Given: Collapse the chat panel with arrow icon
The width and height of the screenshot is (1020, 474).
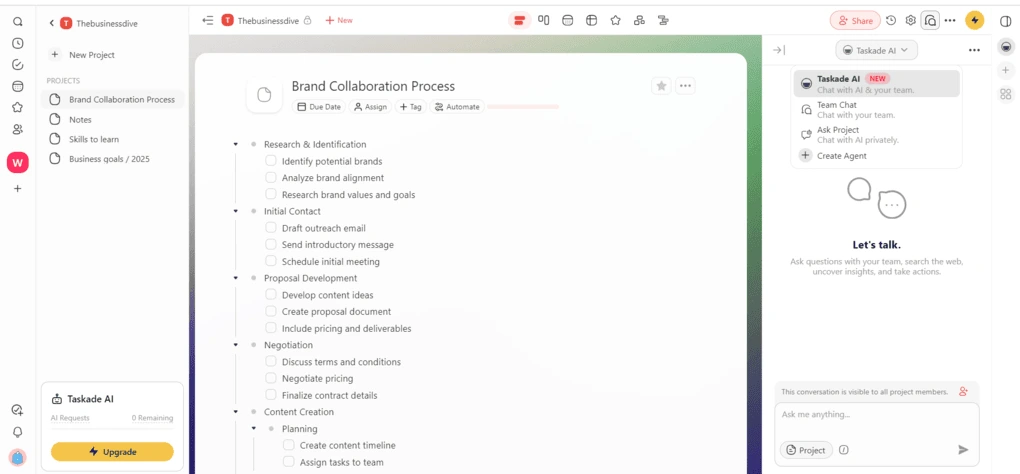Looking at the screenshot, I should [779, 50].
